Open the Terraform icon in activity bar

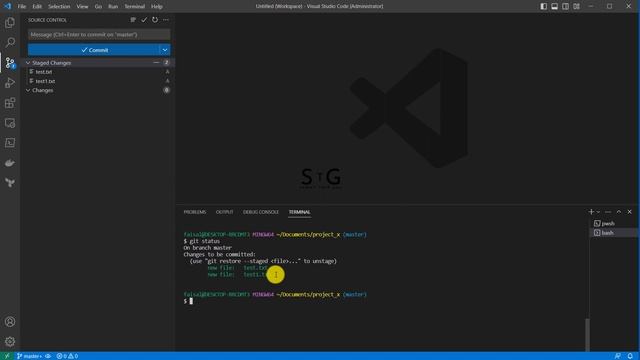(x=10, y=182)
